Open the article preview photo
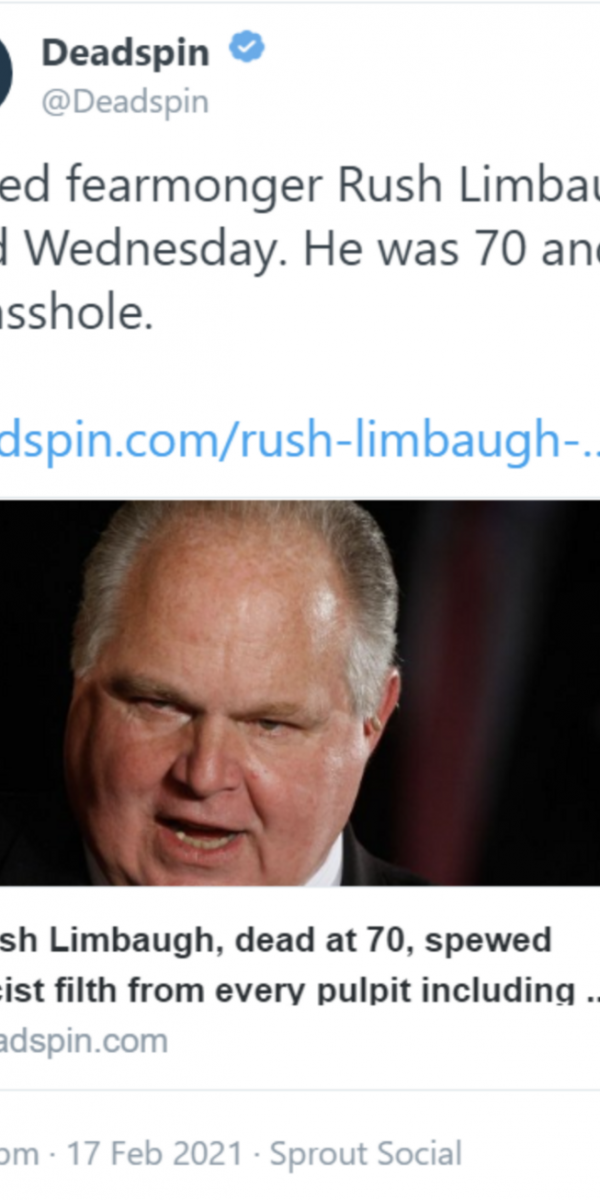The height and width of the screenshot is (1200, 600). (x=300, y=693)
